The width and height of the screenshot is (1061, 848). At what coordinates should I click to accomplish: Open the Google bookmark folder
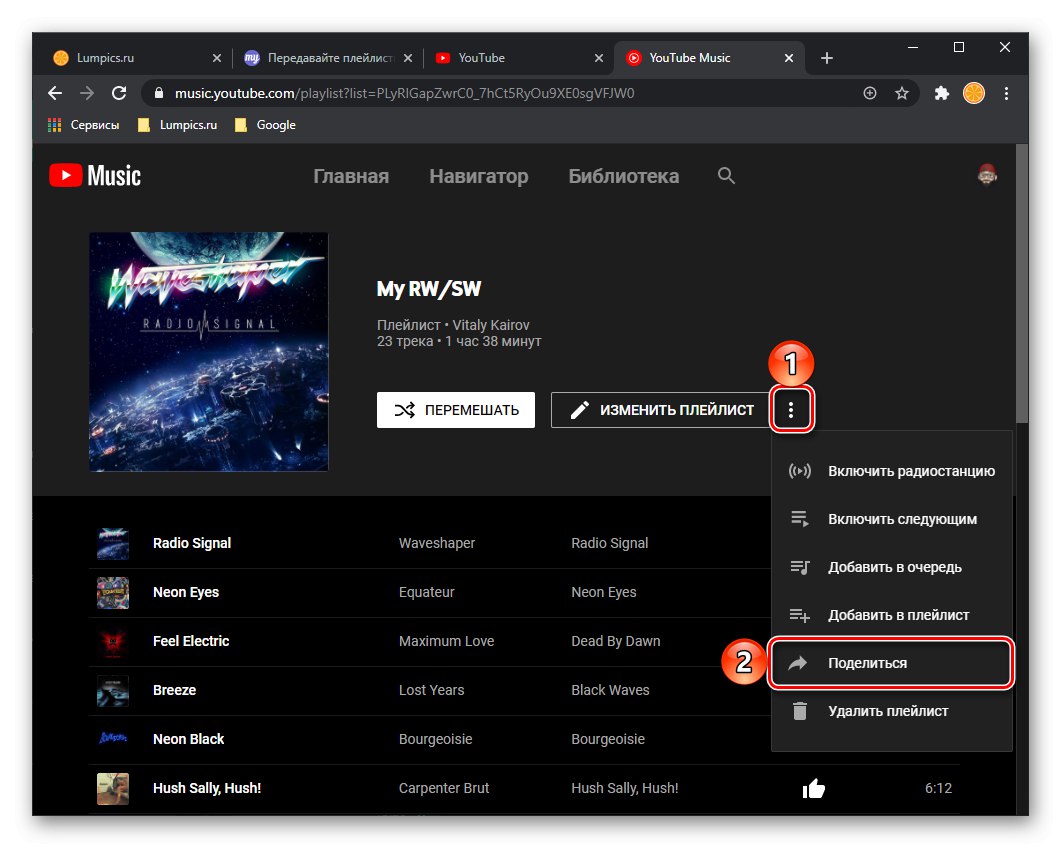tap(265, 125)
